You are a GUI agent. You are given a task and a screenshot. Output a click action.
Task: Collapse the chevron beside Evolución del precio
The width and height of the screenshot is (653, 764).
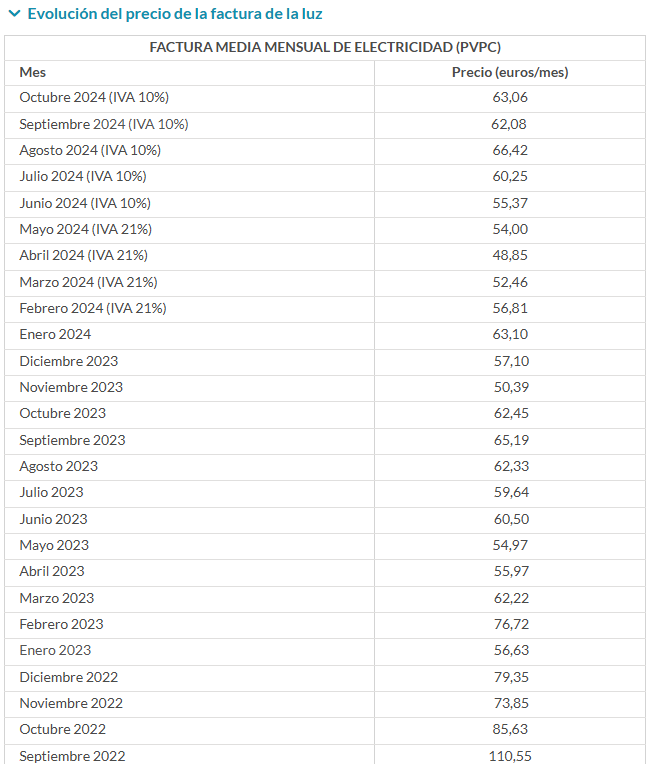15,14
